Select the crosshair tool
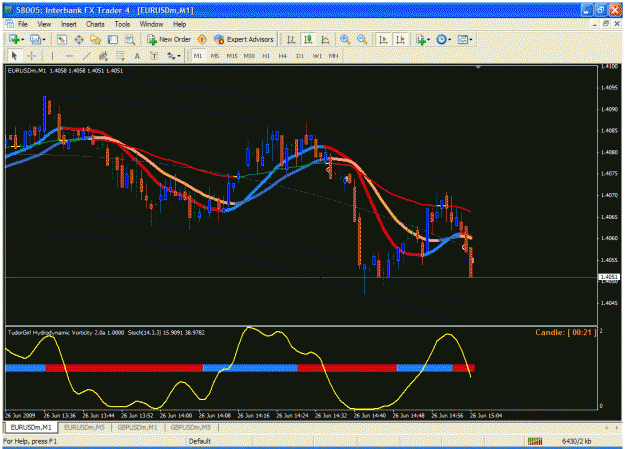This screenshot has width=625, height=449. pos(32,56)
